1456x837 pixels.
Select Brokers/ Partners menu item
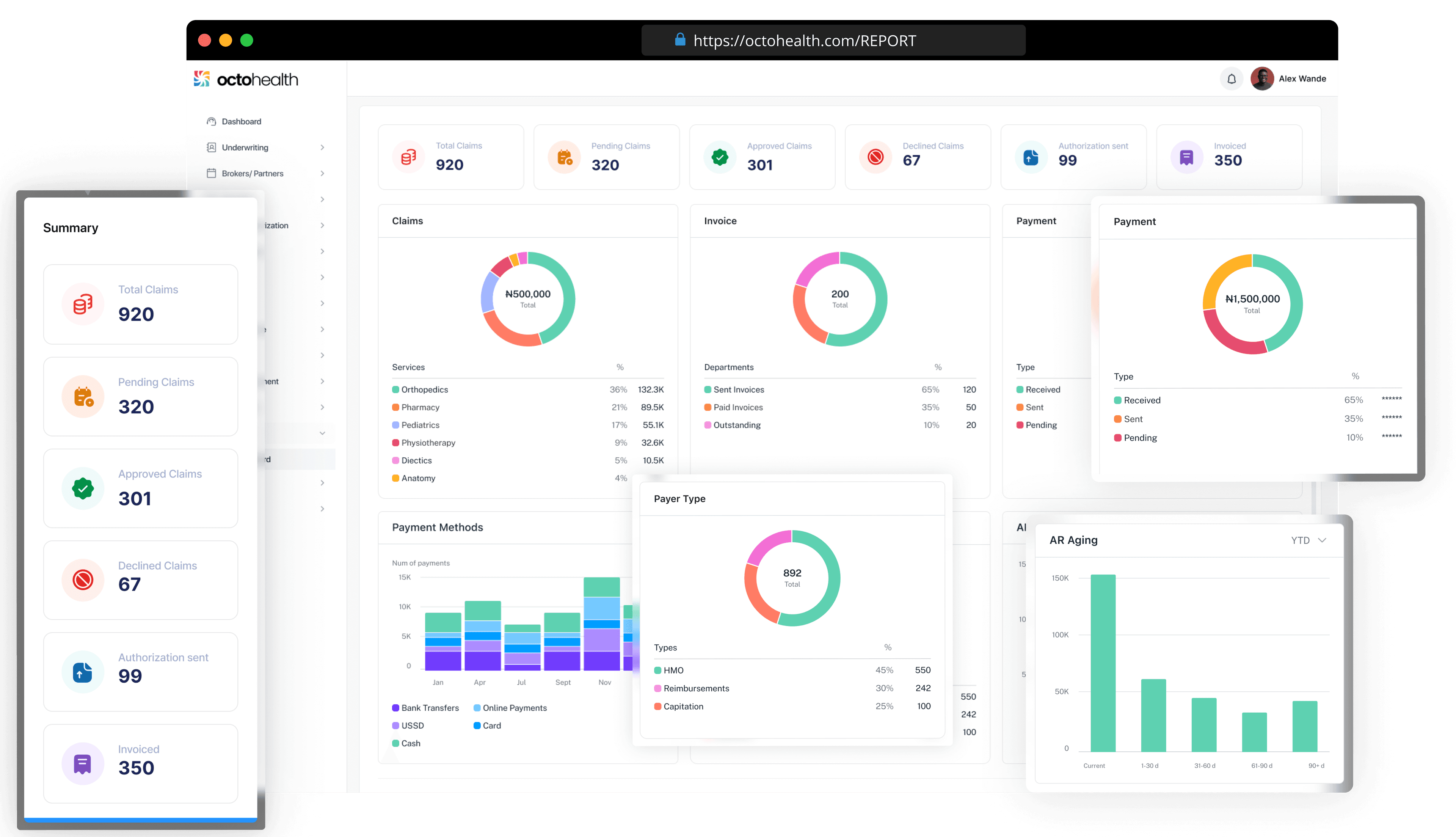[x=252, y=174]
